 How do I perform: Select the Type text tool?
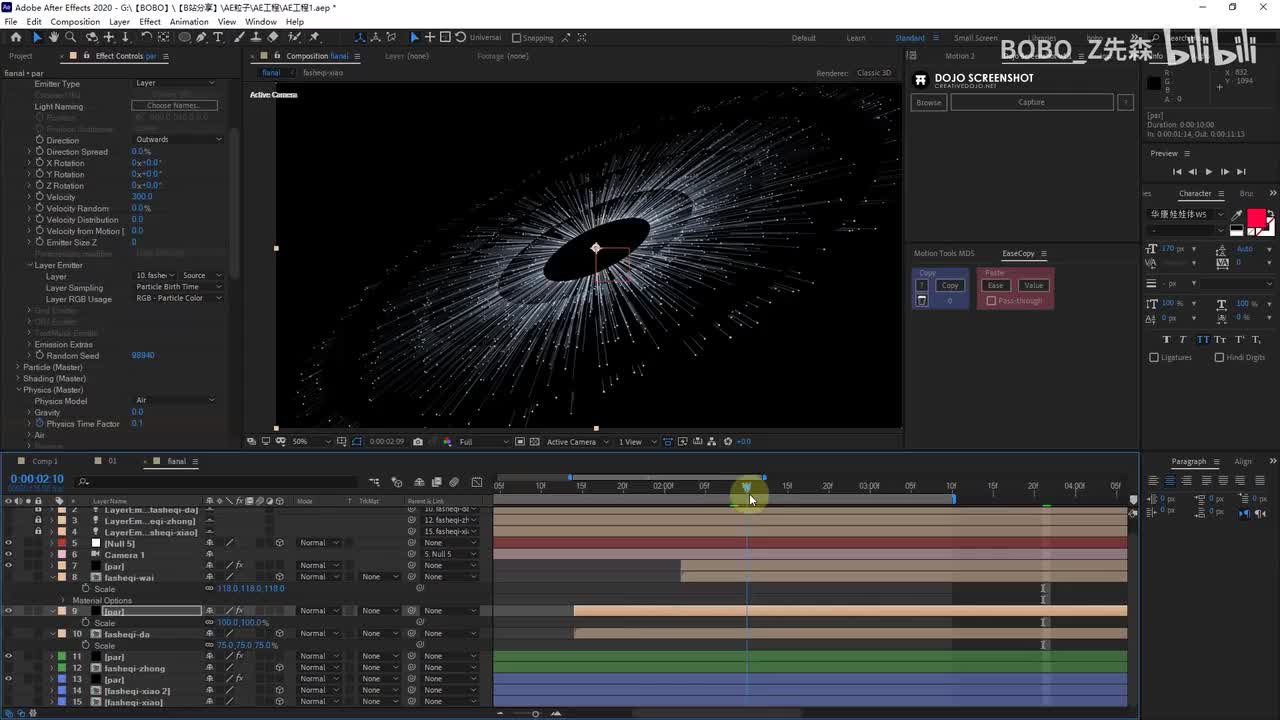tap(217, 38)
